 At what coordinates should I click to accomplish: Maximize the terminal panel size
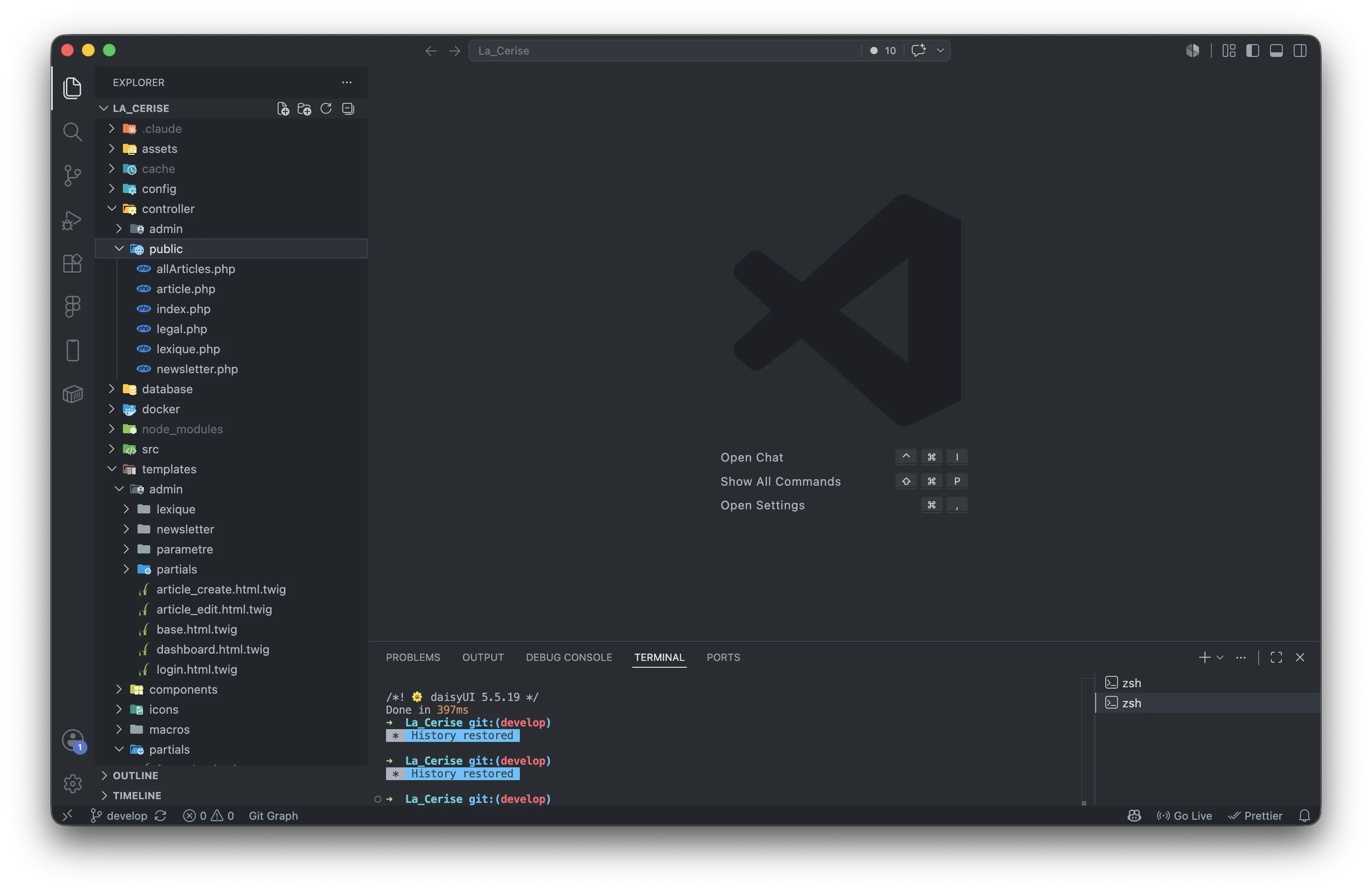click(x=1276, y=657)
